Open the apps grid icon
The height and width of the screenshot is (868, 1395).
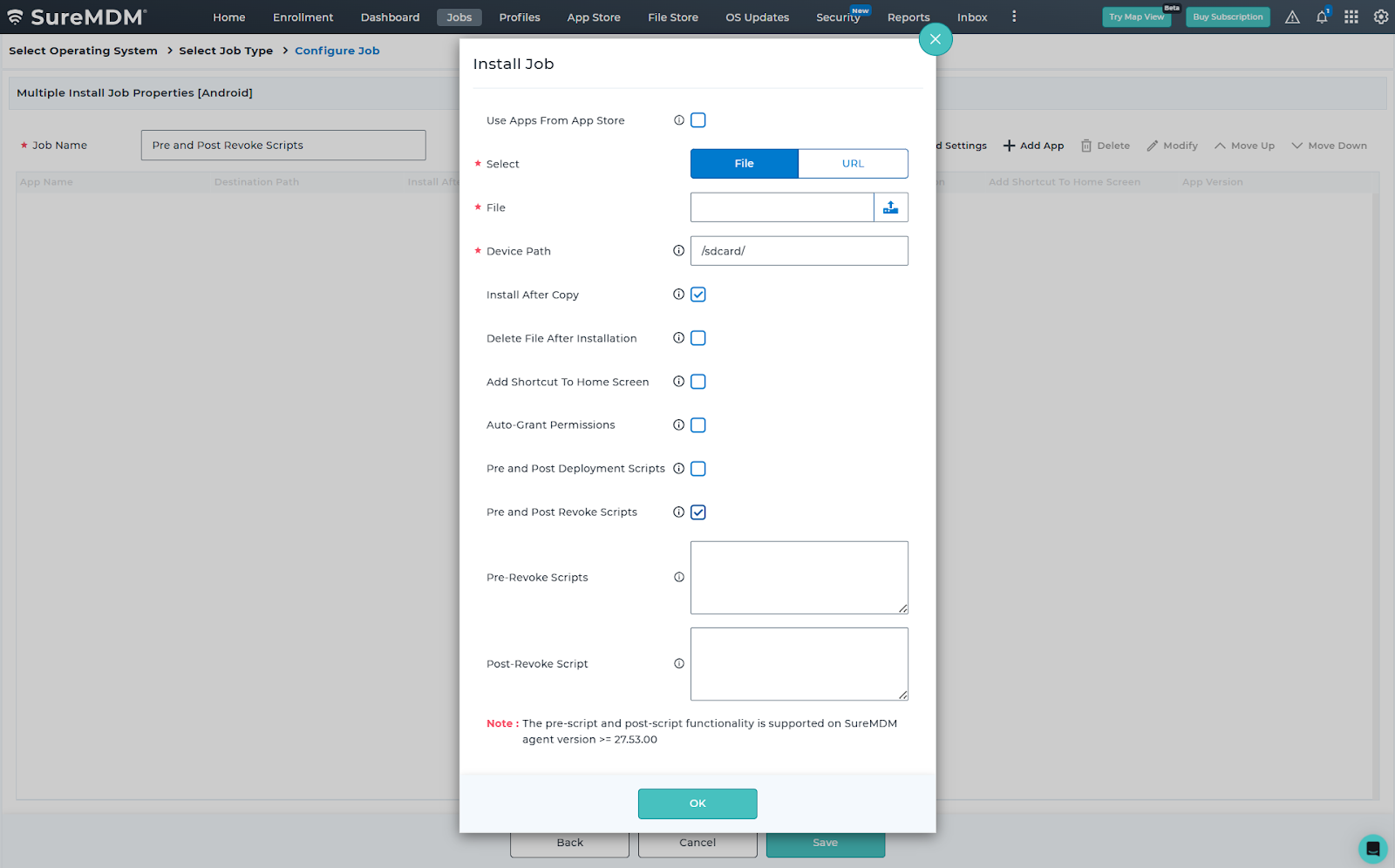1351,17
